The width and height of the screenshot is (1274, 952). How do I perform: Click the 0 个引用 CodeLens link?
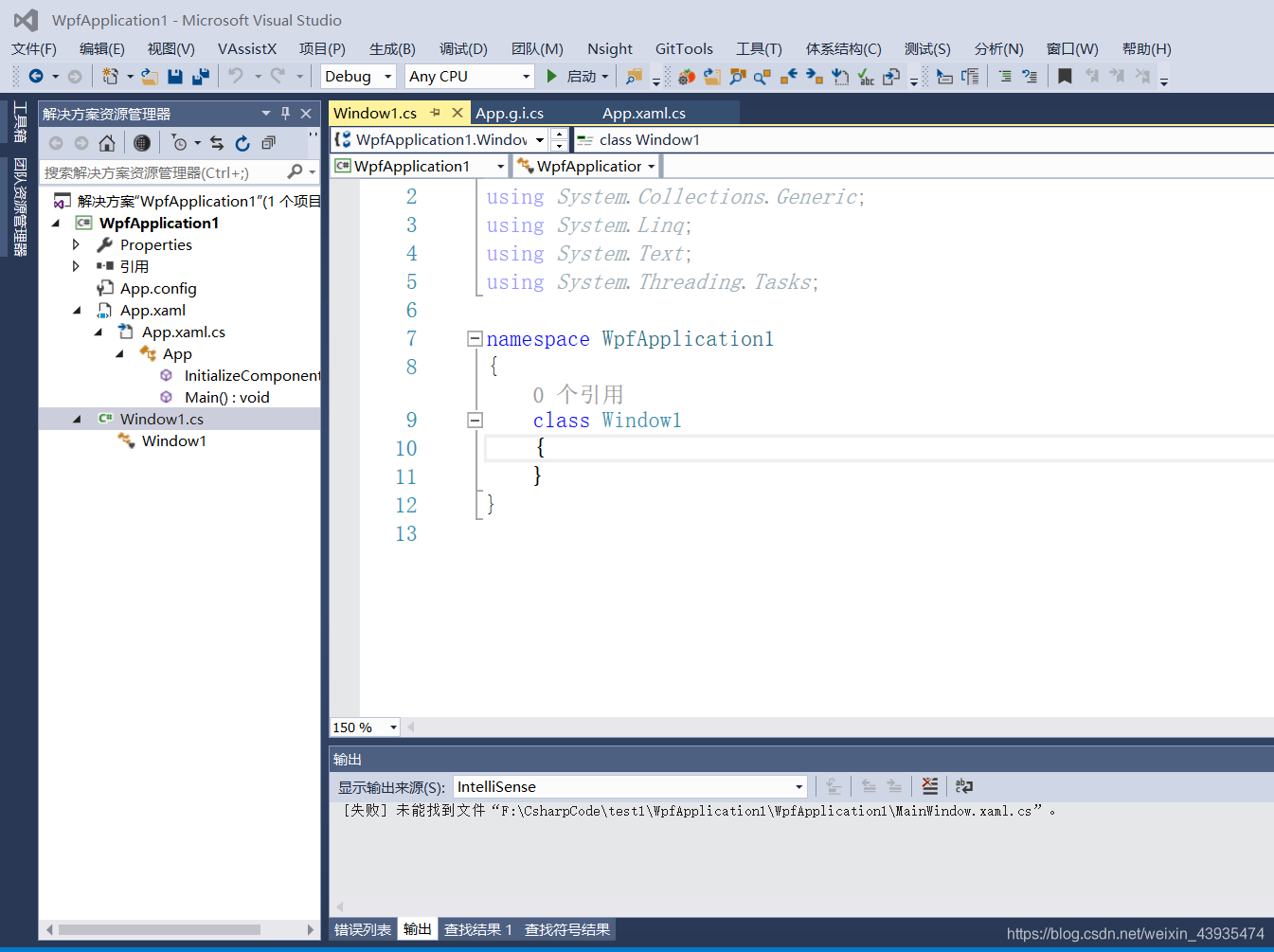pyautogui.click(x=578, y=394)
